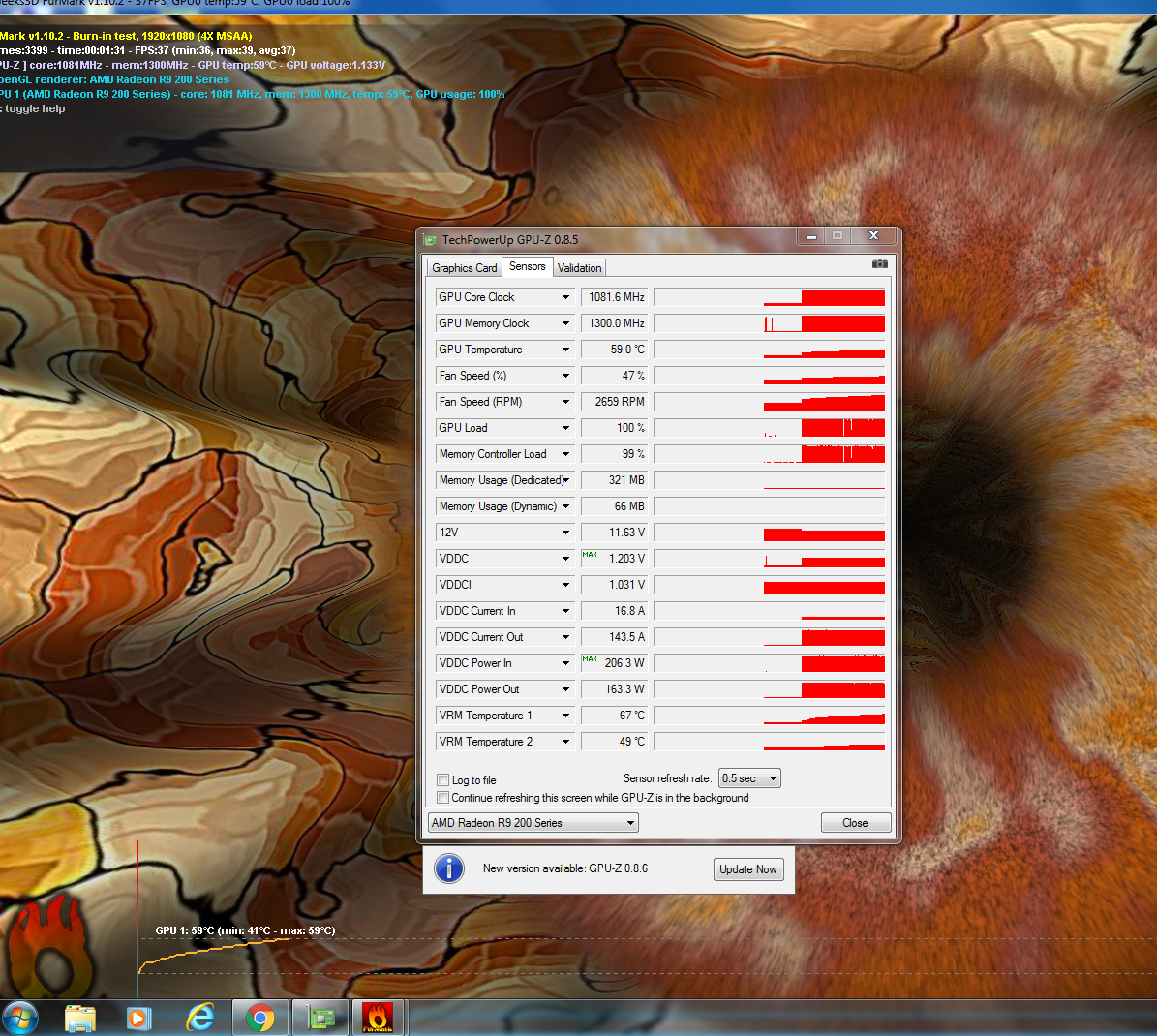Screen dimensions: 1157x1036
Task: Switch to the Graphics Card tab
Action: pyautogui.click(x=464, y=268)
